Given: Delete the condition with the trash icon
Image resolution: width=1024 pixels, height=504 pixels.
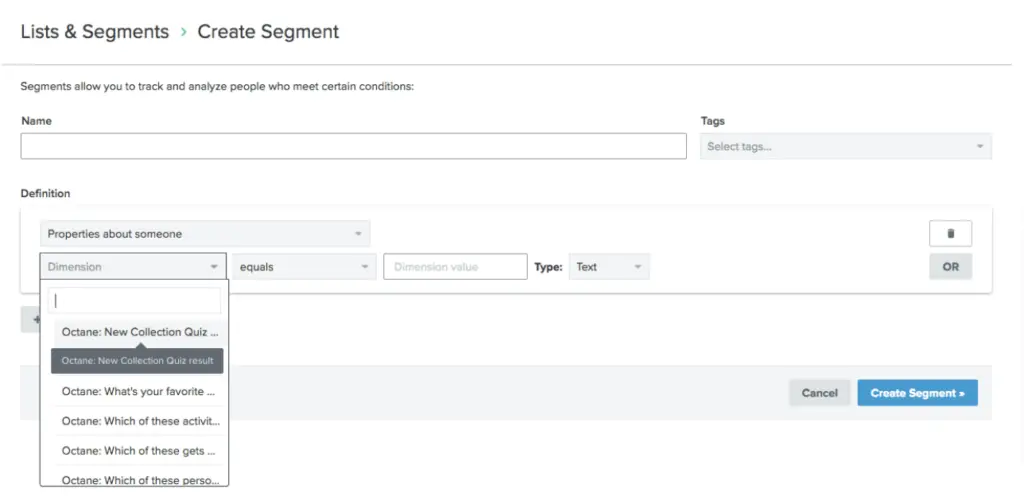Looking at the screenshot, I should (x=950, y=233).
